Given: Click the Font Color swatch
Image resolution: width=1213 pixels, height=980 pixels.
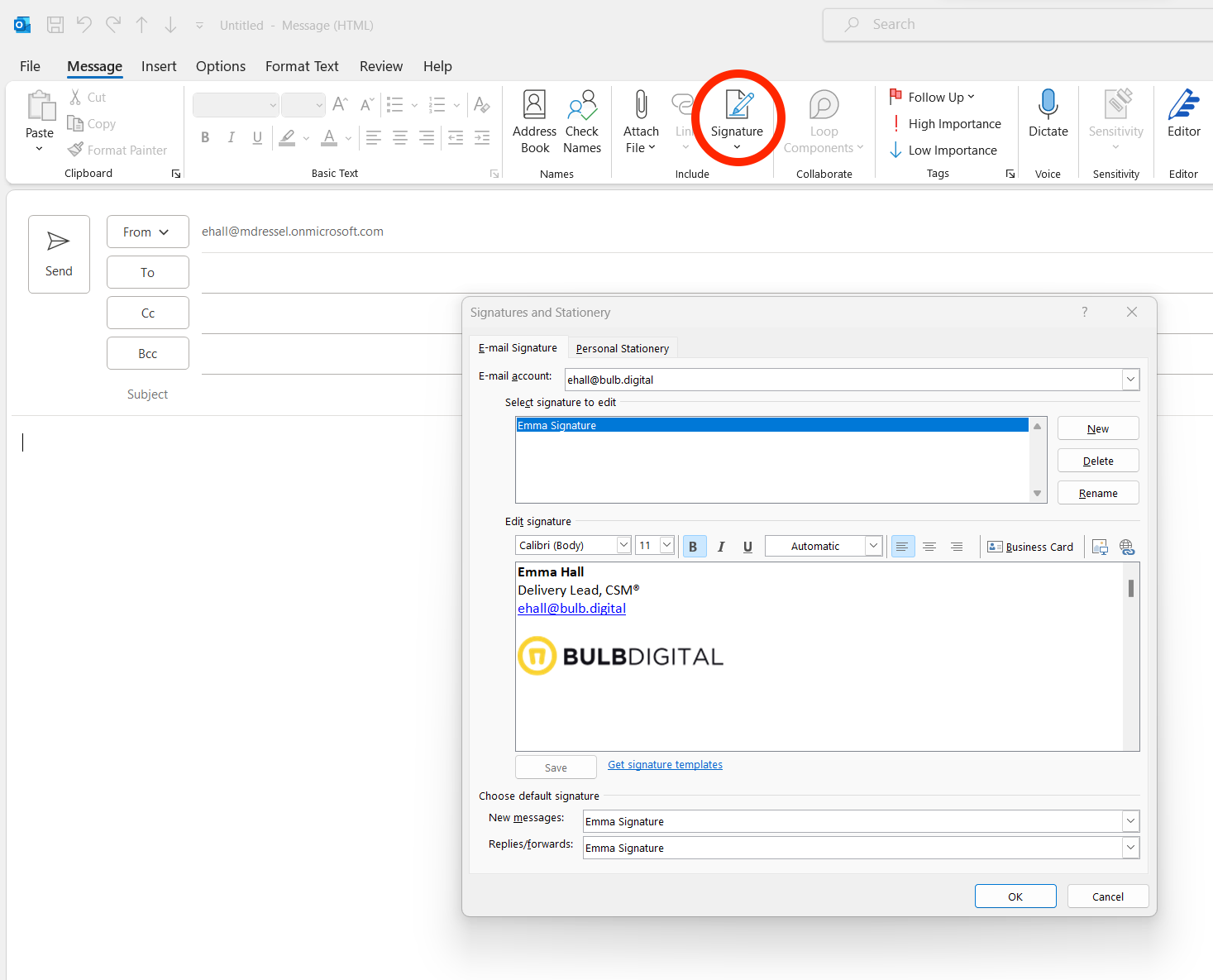Looking at the screenshot, I should point(329,138).
